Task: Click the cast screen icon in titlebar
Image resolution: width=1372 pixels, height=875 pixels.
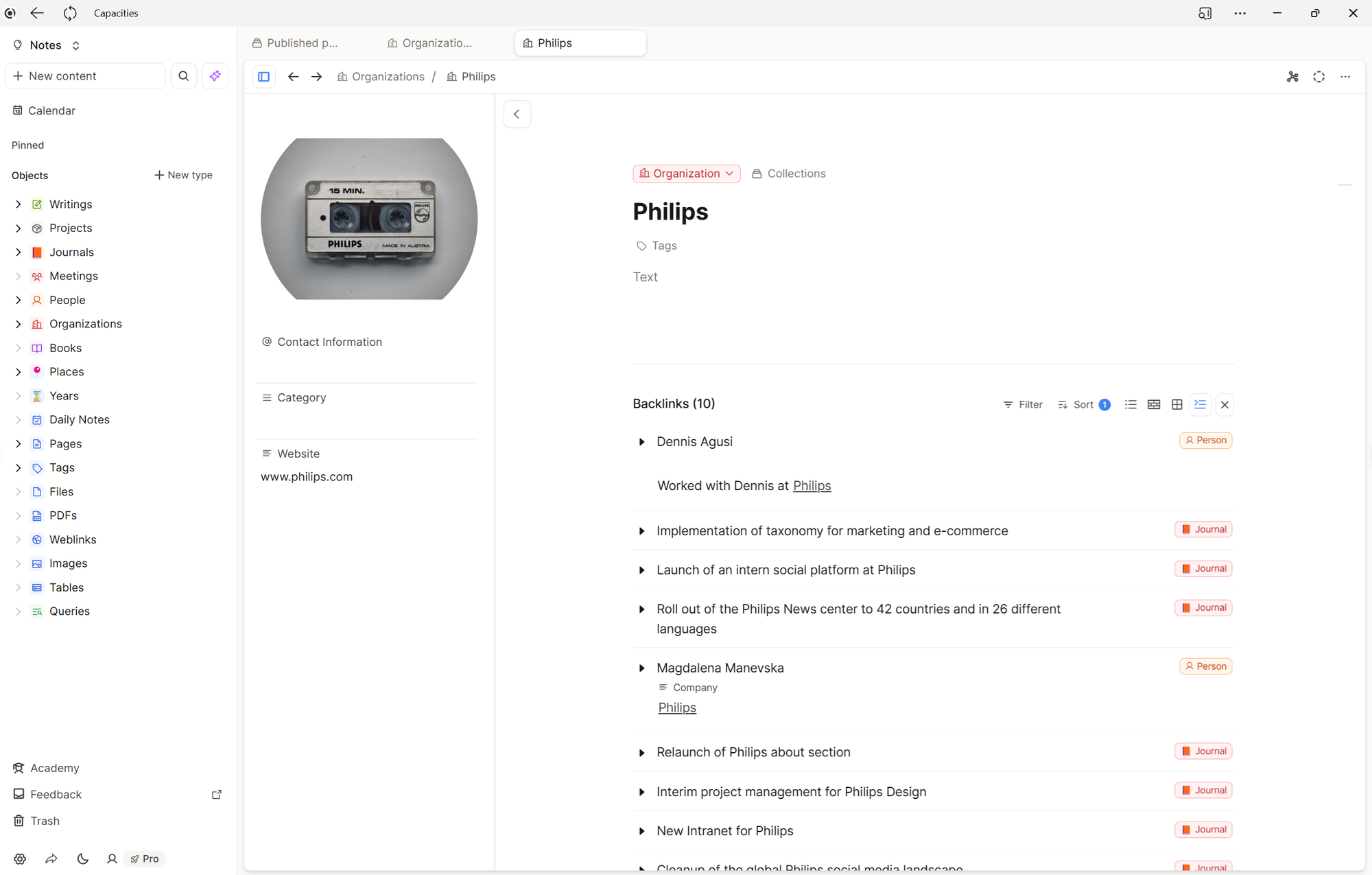Action: [1205, 13]
